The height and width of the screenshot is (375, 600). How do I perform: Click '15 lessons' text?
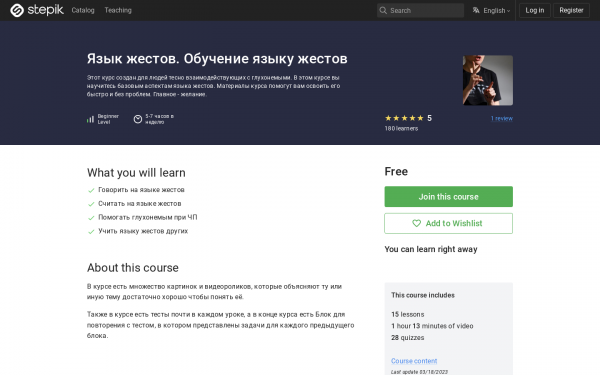point(408,314)
